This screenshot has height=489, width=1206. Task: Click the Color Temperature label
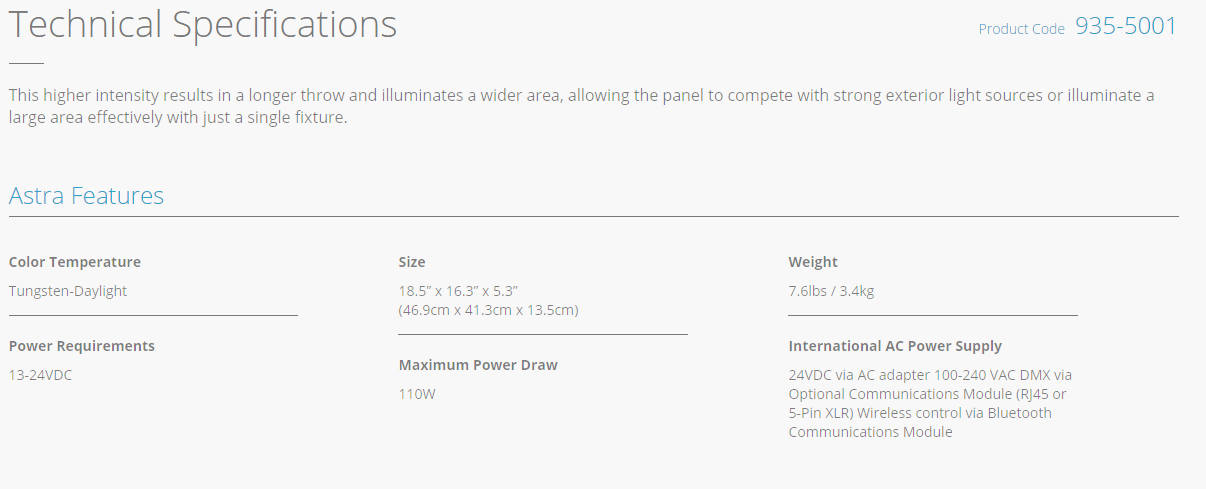[x=75, y=262]
